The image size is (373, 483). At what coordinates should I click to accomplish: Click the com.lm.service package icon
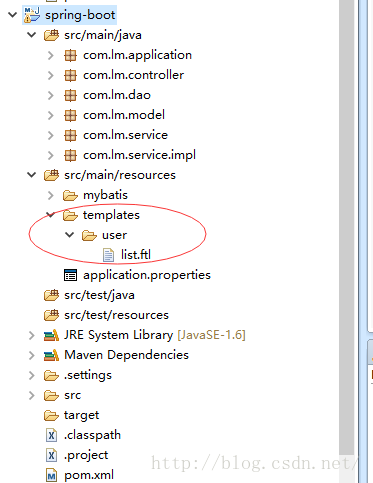[x=70, y=135]
